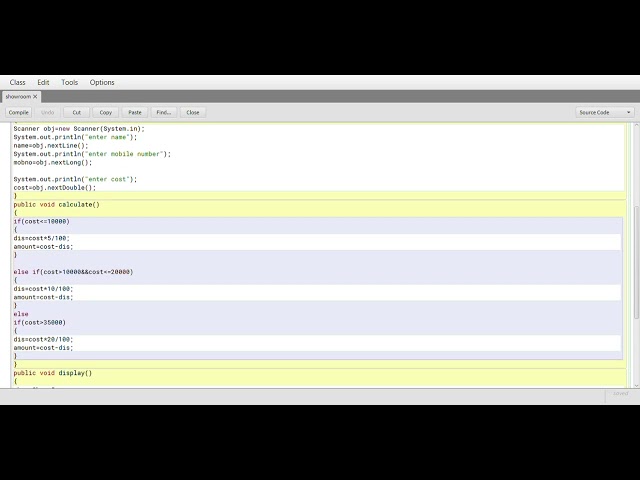Click the Find... button
This screenshot has height=480, width=640.
pos(164,112)
